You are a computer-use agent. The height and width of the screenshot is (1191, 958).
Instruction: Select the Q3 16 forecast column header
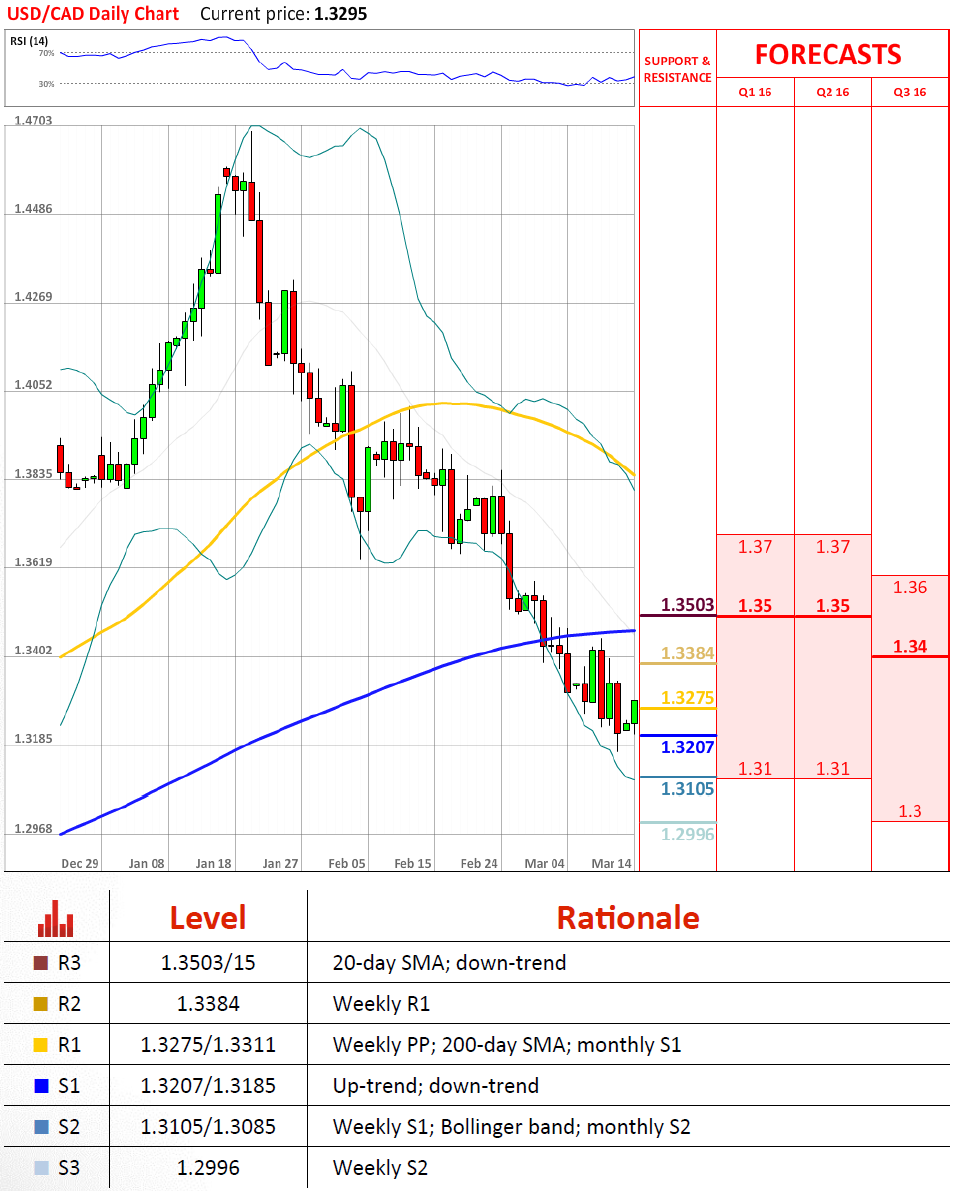(x=909, y=92)
